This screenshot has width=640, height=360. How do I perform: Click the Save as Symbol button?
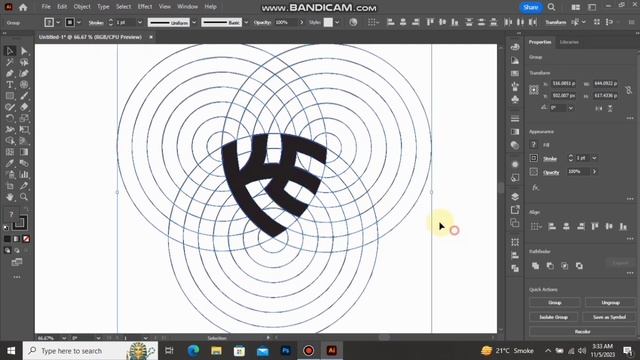tap(609, 317)
